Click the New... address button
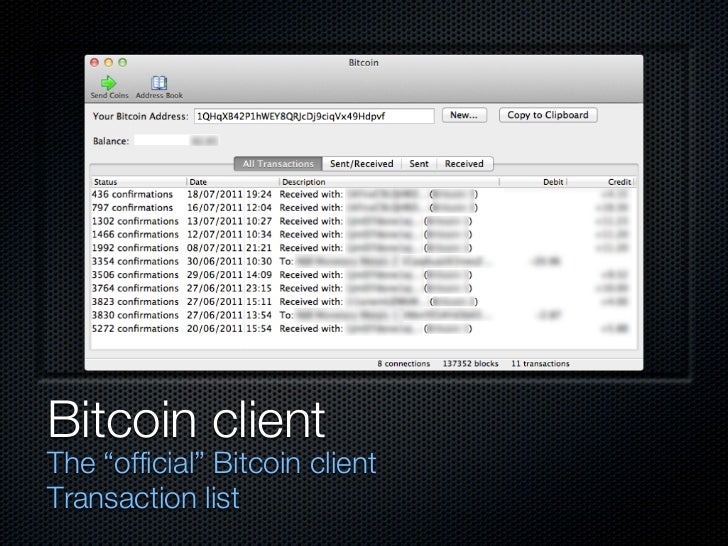The image size is (728, 546). 464,115
